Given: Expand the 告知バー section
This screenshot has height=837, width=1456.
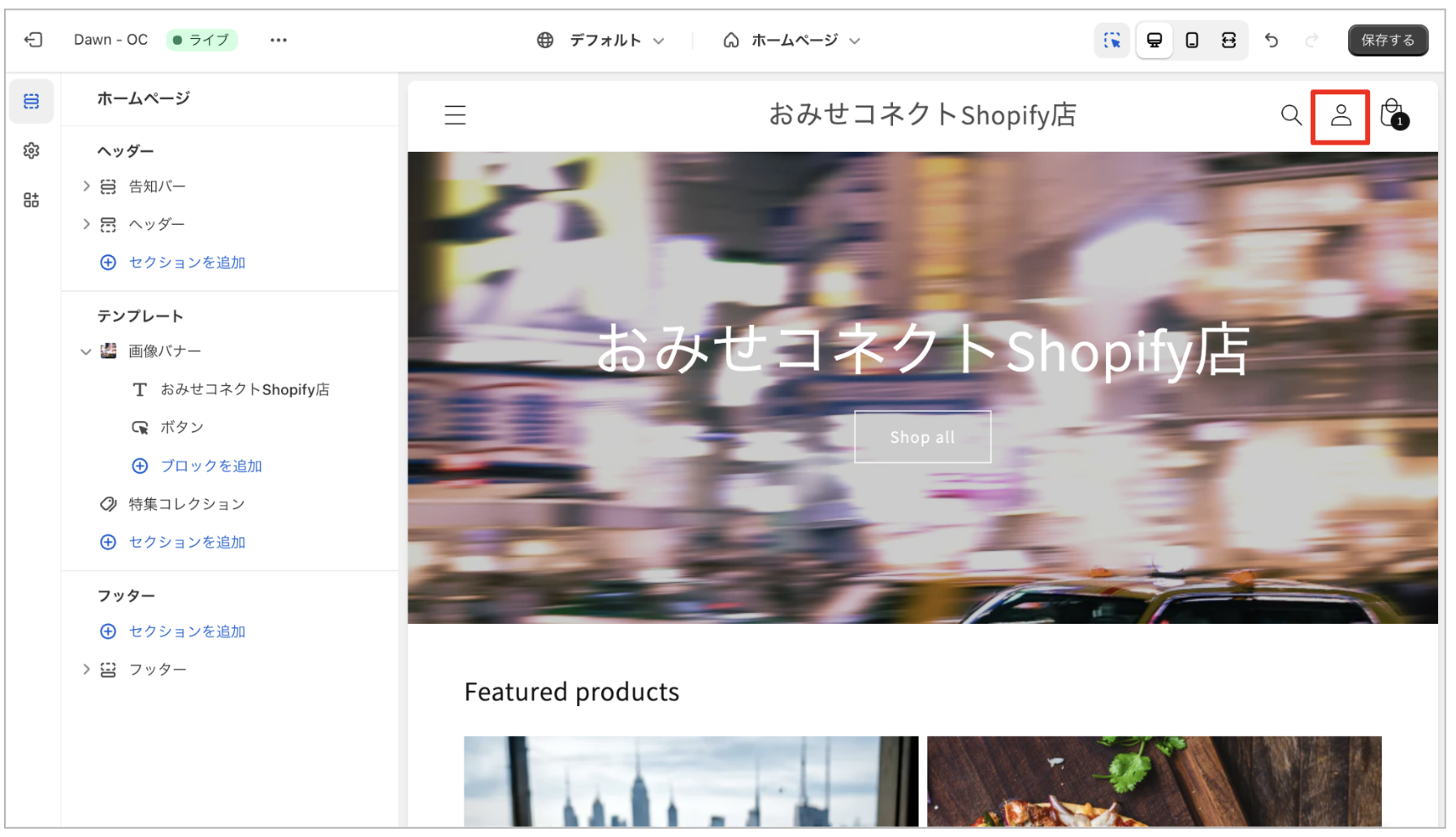Looking at the screenshot, I should (86, 186).
